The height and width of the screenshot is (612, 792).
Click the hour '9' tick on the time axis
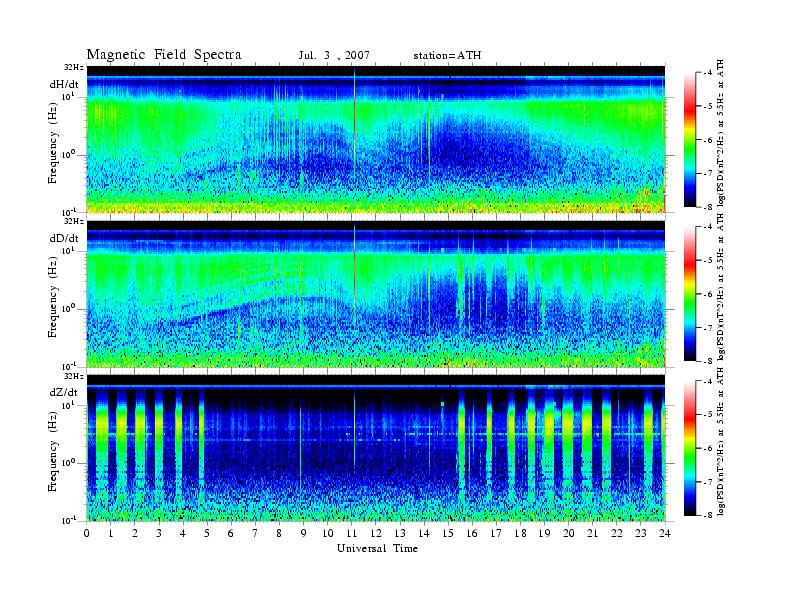pyautogui.click(x=304, y=533)
